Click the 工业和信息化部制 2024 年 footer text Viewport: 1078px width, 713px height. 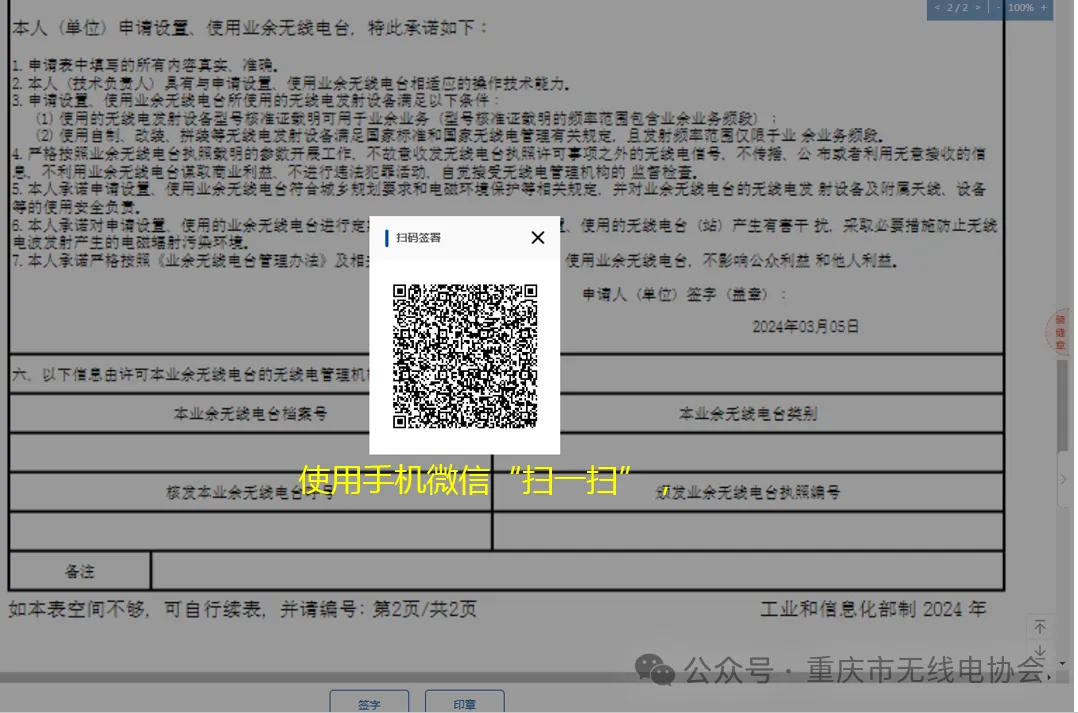[873, 609]
